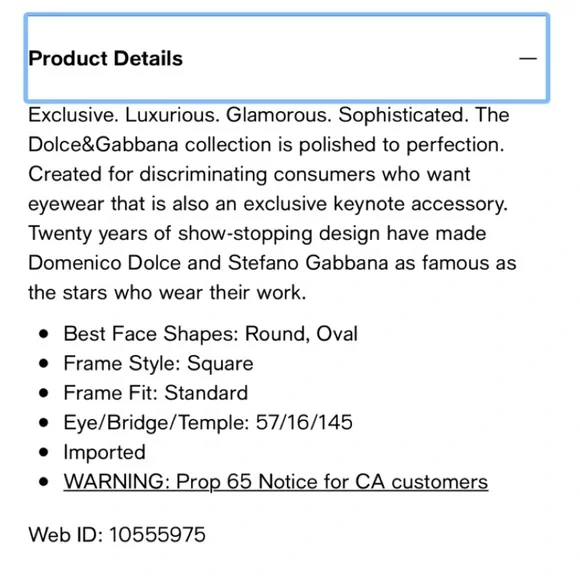Click the bullet dot beside Imported

44,452
